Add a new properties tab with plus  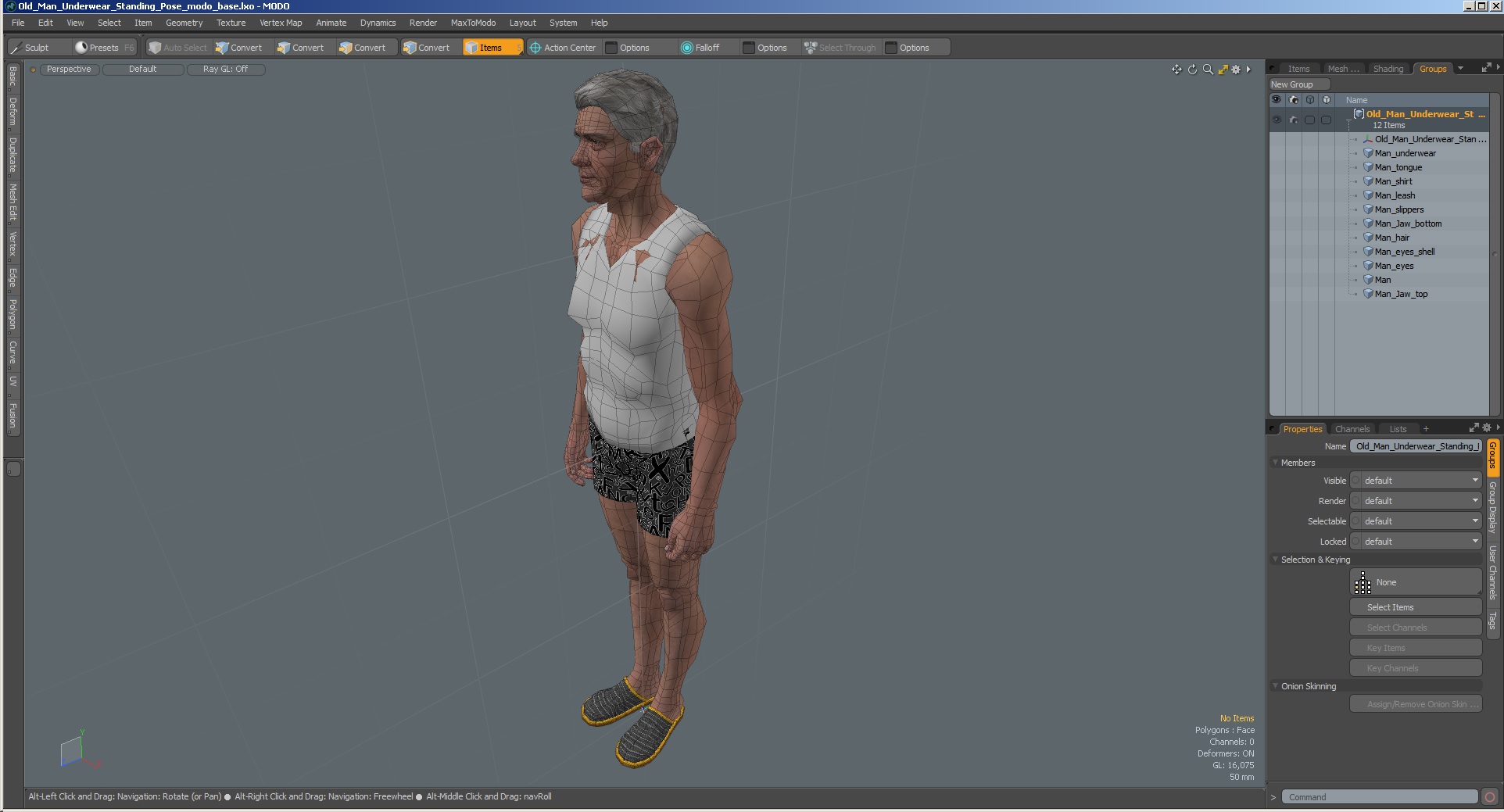click(x=1426, y=429)
